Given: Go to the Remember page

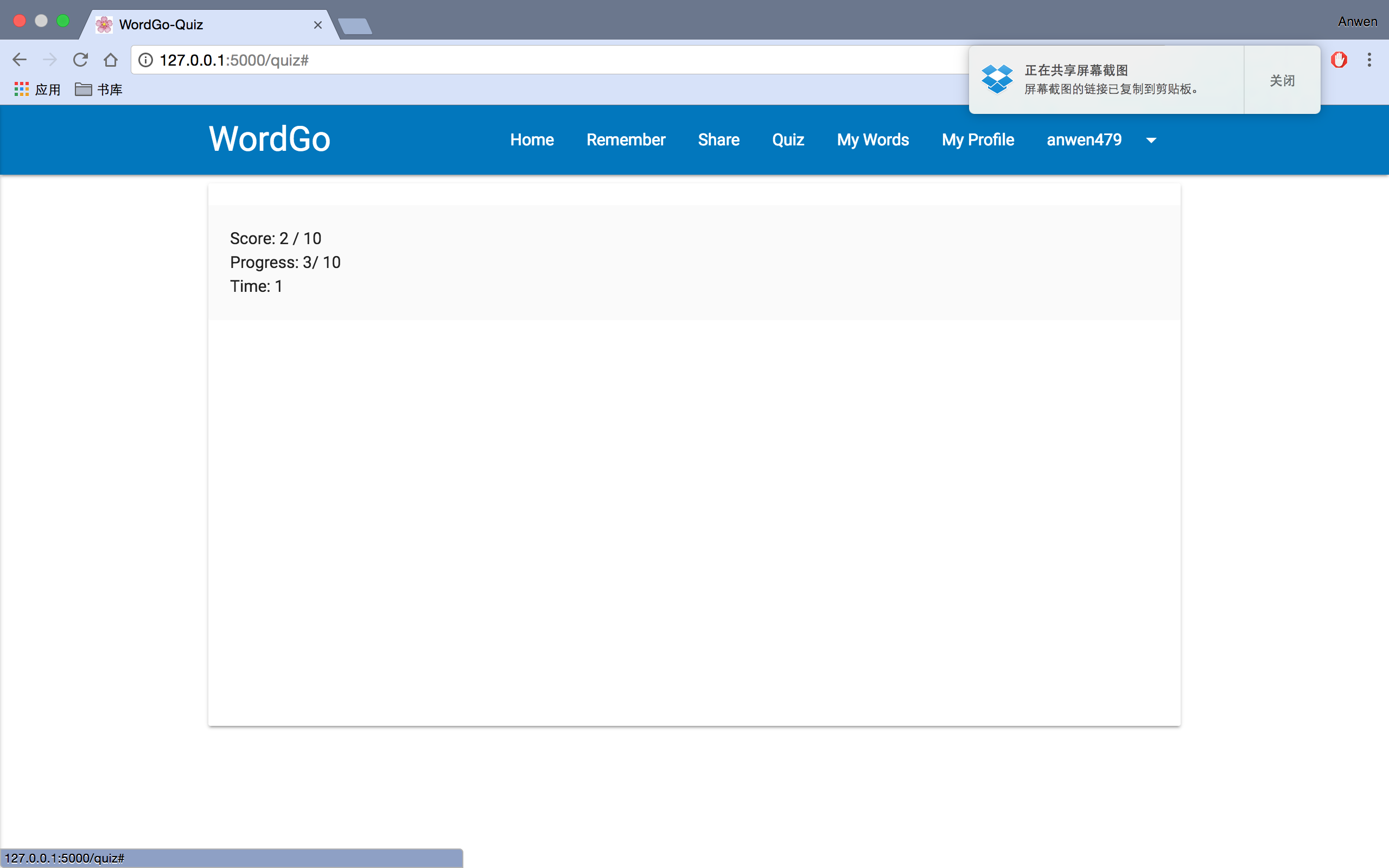Looking at the screenshot, I should click(x=626, y=140).
